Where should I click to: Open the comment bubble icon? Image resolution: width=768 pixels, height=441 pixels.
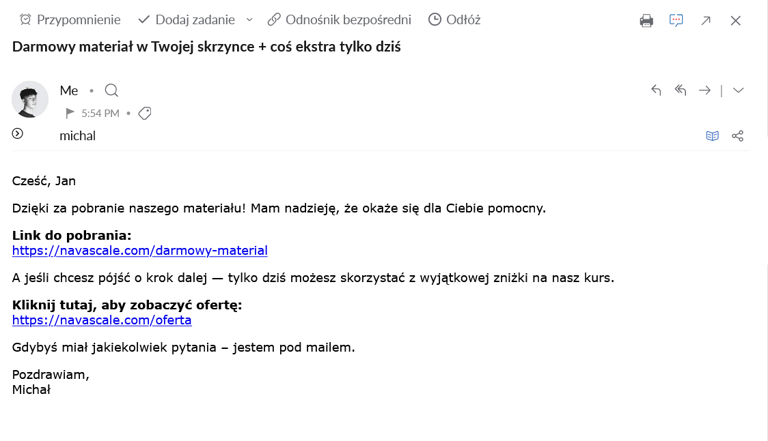676,20
